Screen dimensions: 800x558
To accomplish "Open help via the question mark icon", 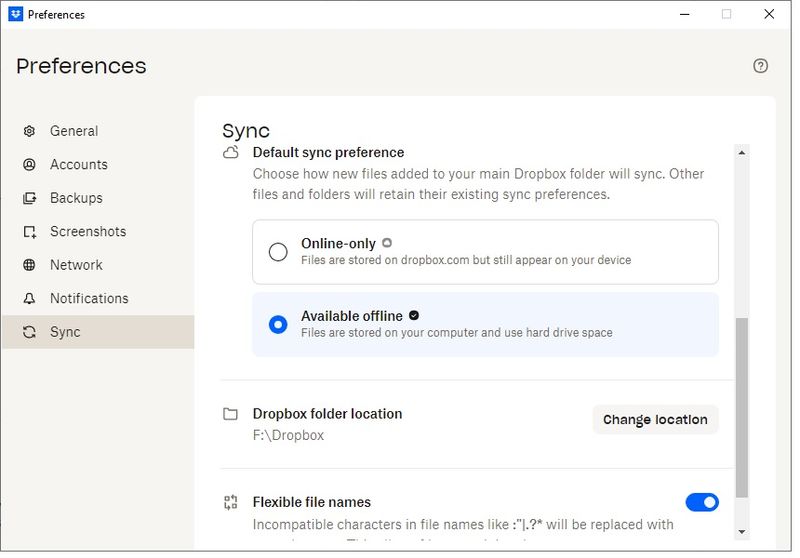I will (x=760, y=66).
